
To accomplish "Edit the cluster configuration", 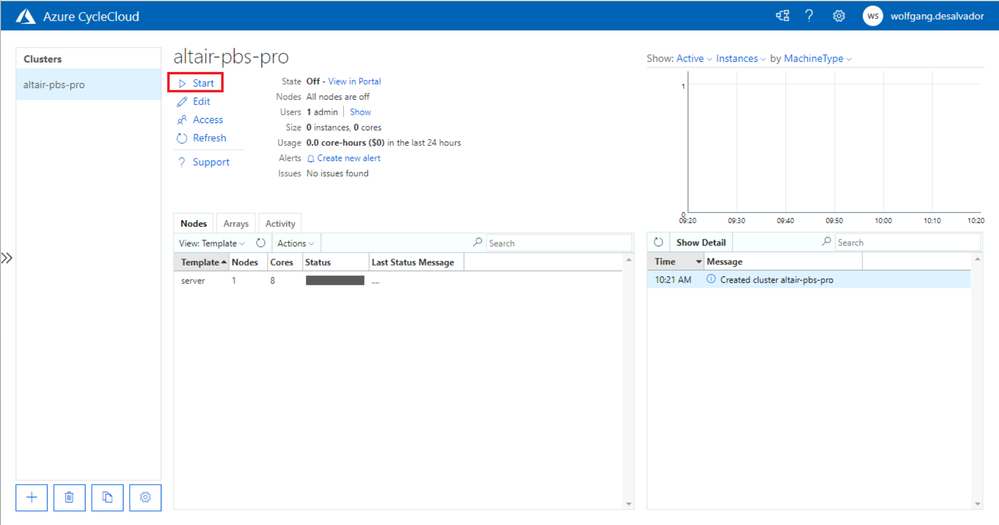I will [201, 101].
